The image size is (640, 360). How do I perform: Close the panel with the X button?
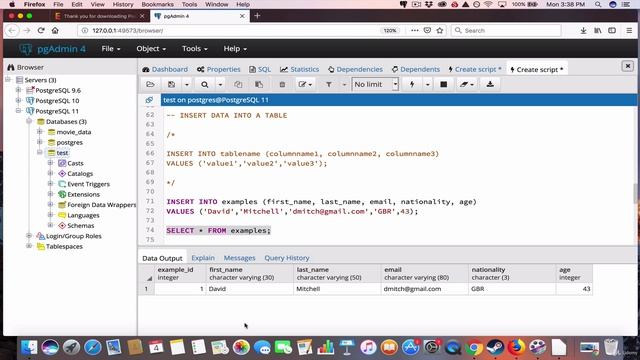(x=627, y=66)
